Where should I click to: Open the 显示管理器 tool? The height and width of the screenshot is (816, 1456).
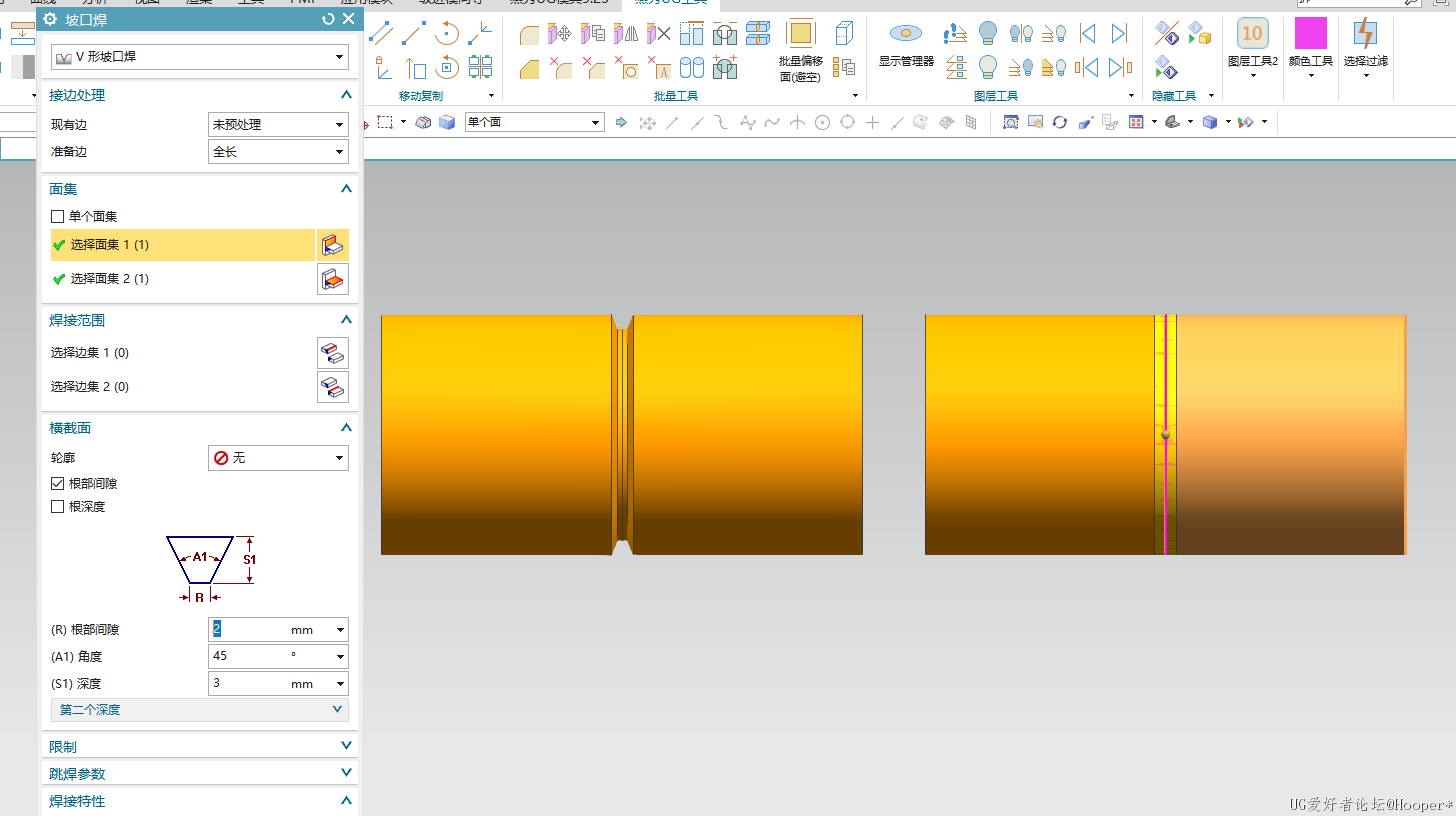pos(906,45)
